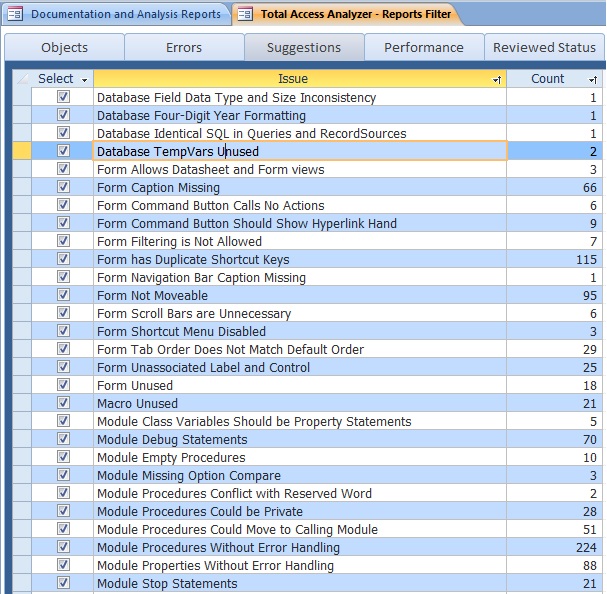This screenshot has height=594, width=607.
Task: Click the row selector for Form Unused
Action: 22,385
